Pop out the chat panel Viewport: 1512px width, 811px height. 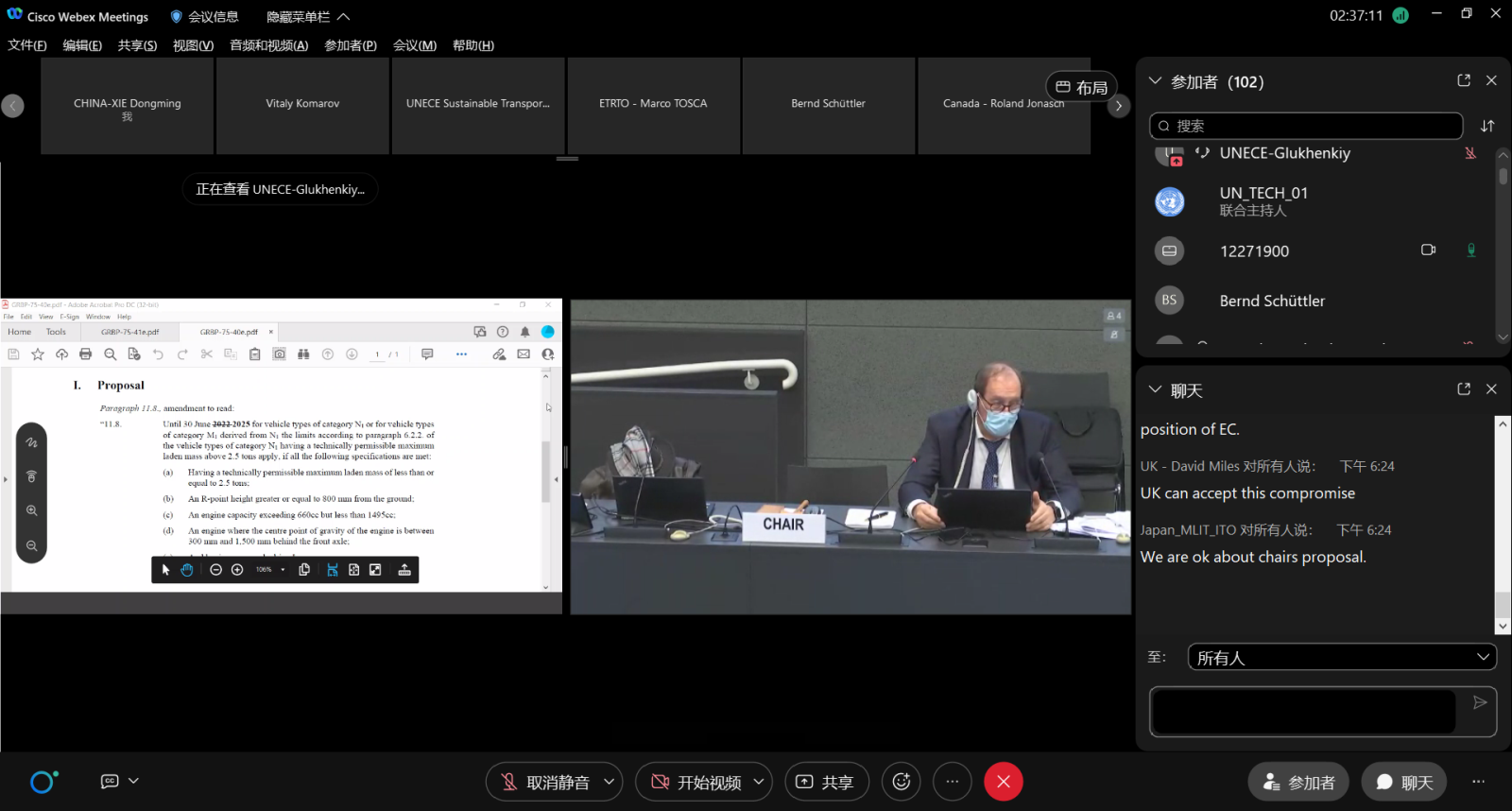point(1464,389)
